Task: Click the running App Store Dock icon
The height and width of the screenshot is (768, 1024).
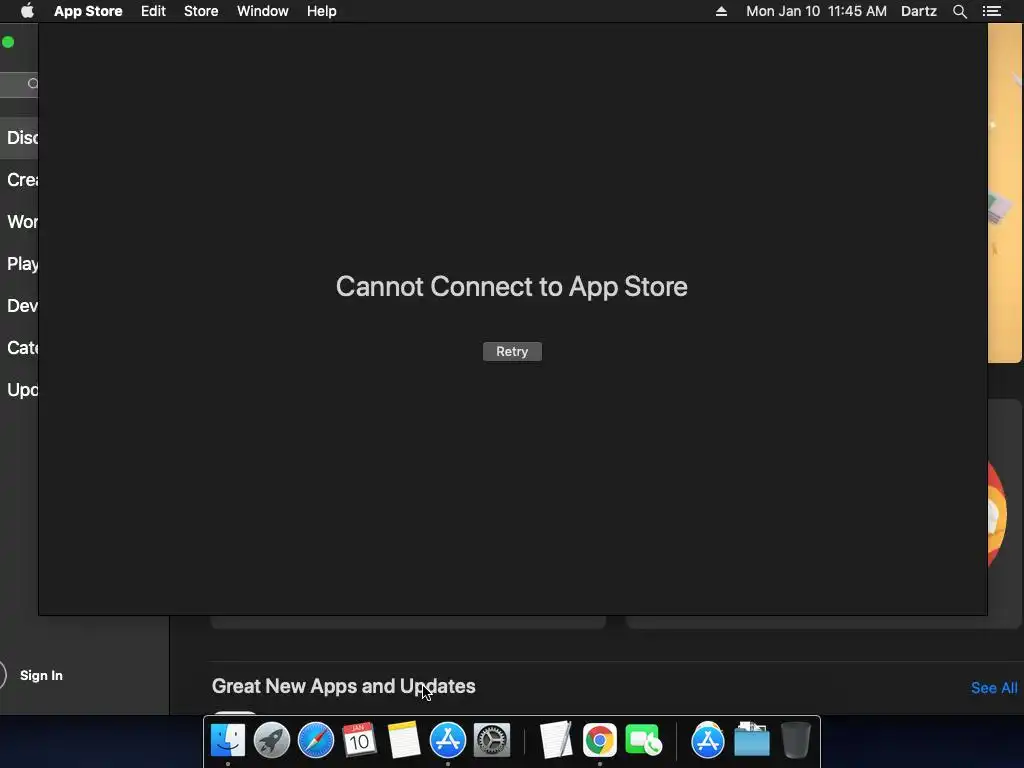Action: [448, 741]
